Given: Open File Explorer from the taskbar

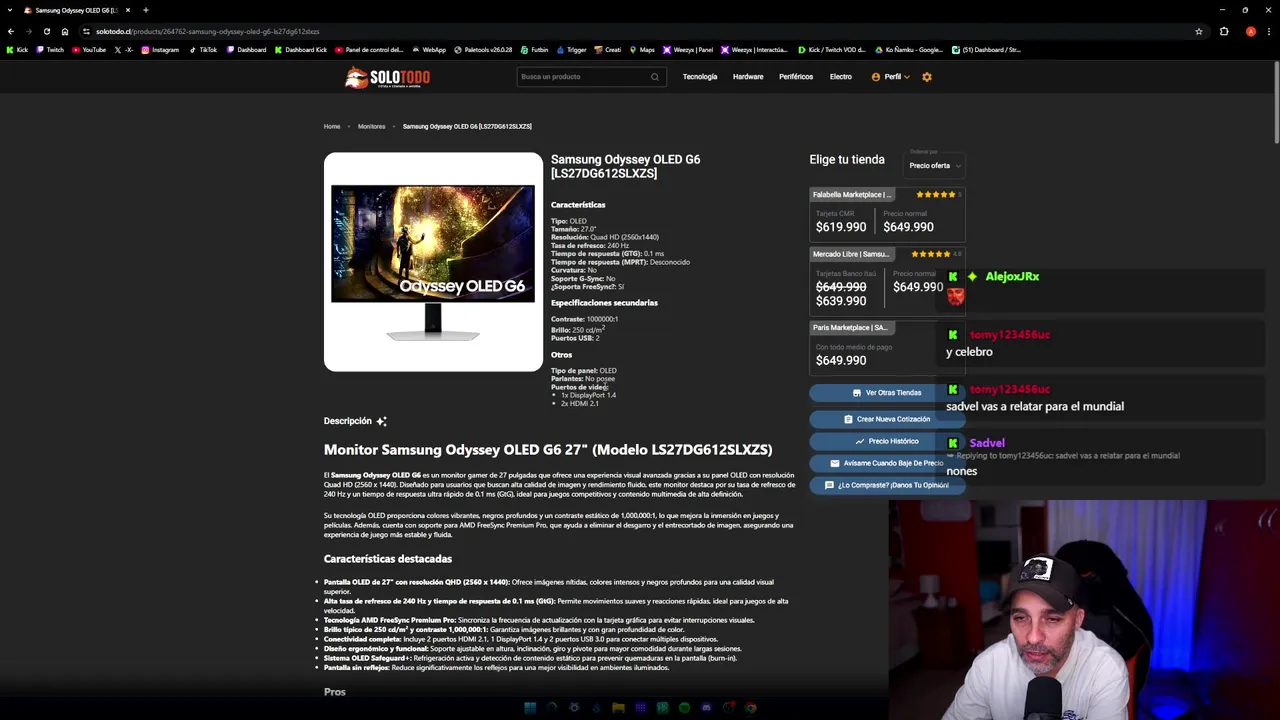Looking at the screenshot, I should [618, 708].
